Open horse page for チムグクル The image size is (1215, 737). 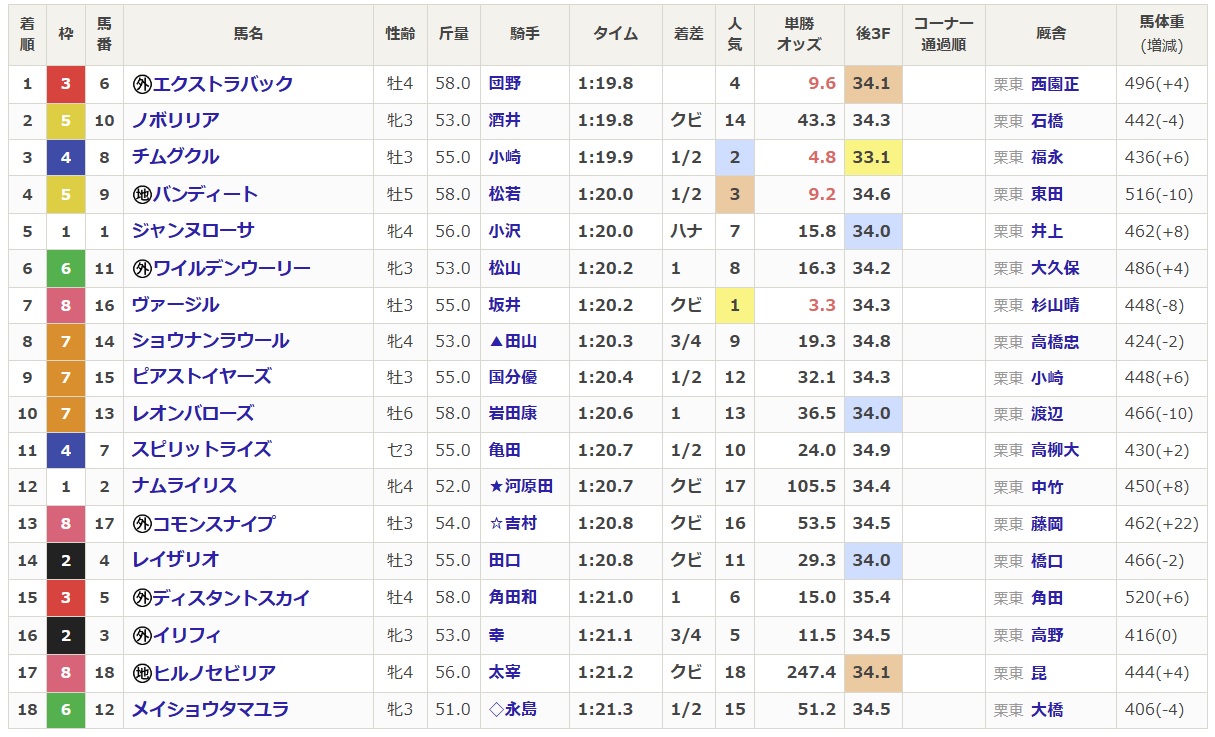175,157
